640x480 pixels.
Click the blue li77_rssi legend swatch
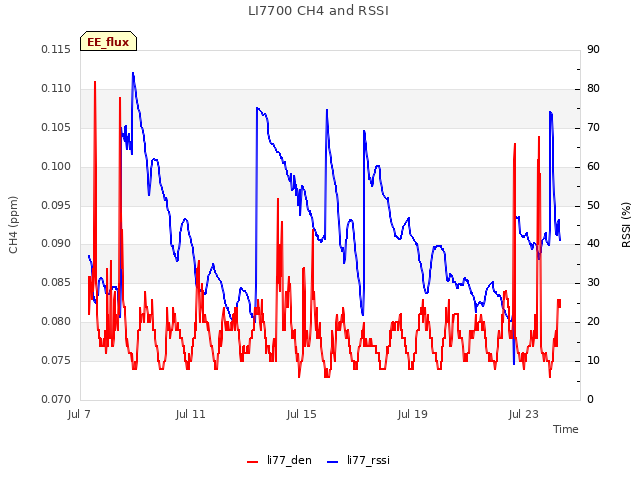coord(333,462)
